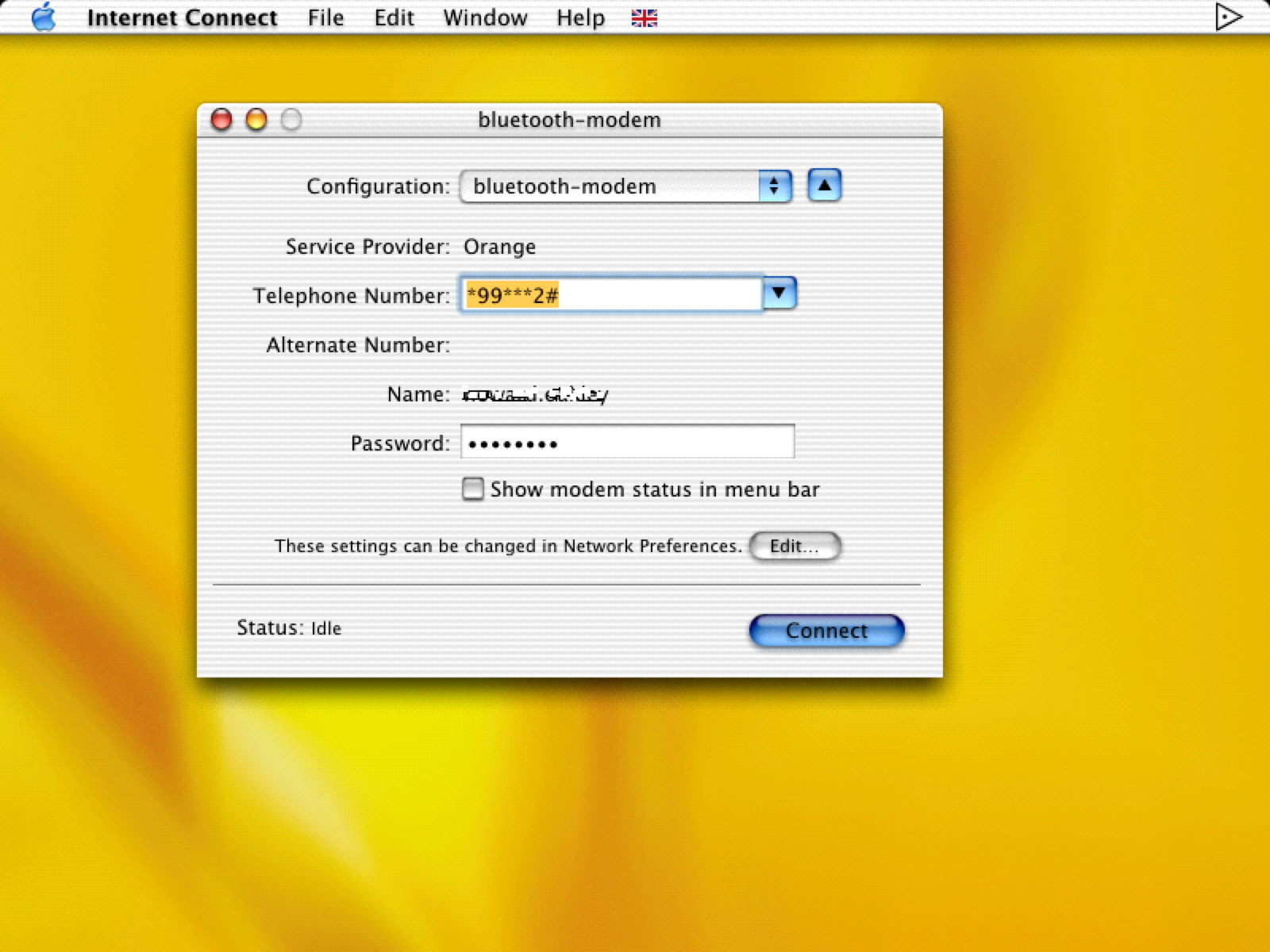Click into the Telephone Number field
Image resolution: width=1270 pixels, height=952 pixels.
click(651, 295)
